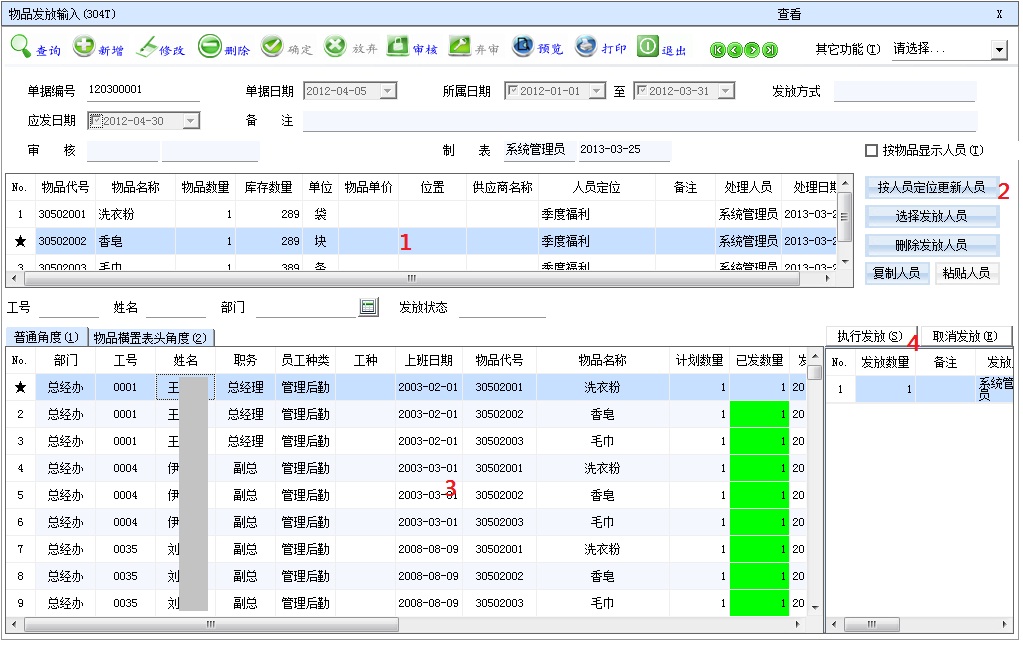1023x645 pixels.
Task: Switch to 普通角度(1) tab
Action: pyautogui.click(x=46, y=337)
